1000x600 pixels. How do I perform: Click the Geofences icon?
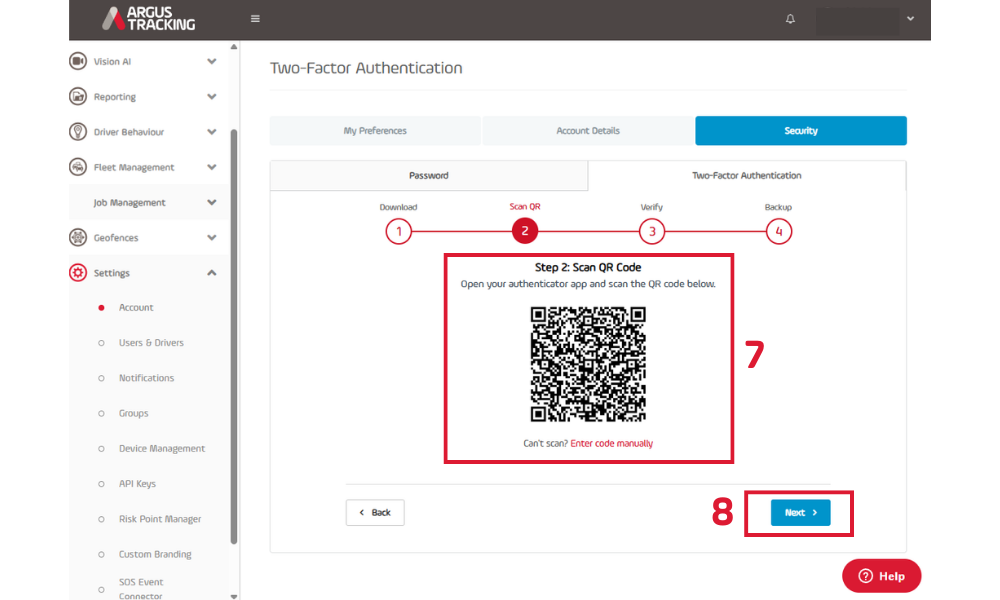(78, 237)
